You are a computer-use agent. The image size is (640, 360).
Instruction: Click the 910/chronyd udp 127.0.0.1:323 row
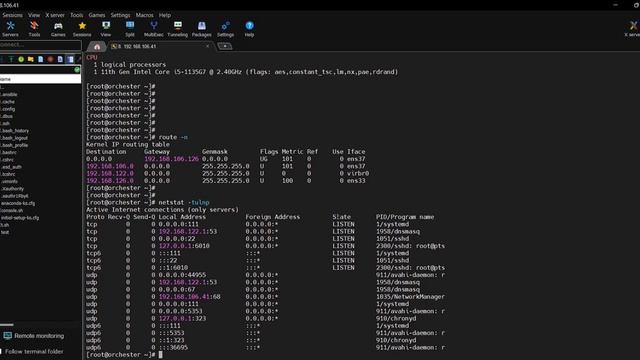265,318
